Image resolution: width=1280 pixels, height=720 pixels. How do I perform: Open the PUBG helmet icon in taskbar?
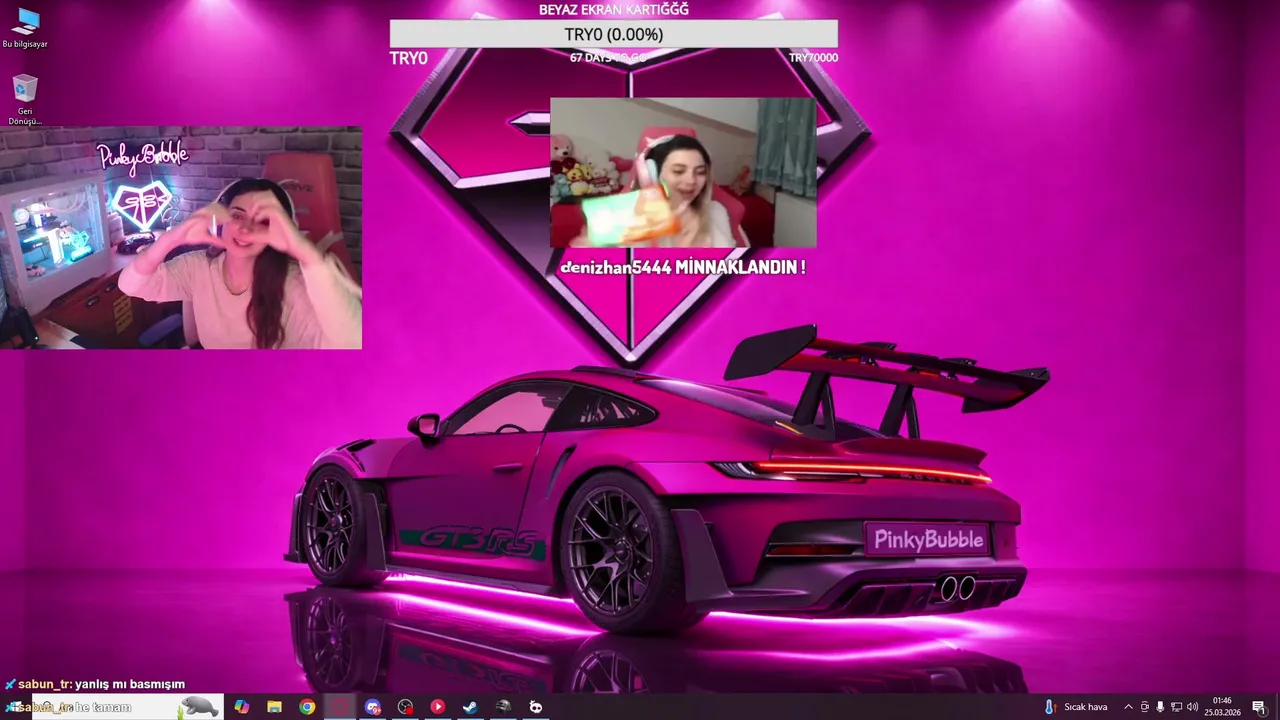pyautogui.click(x=503, y=707)
